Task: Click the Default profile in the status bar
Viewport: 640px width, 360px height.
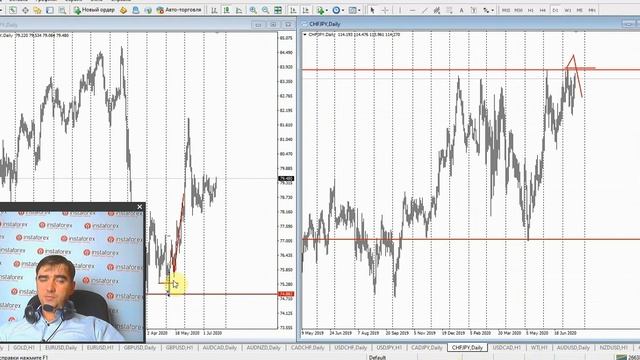Action: point(377,358)
